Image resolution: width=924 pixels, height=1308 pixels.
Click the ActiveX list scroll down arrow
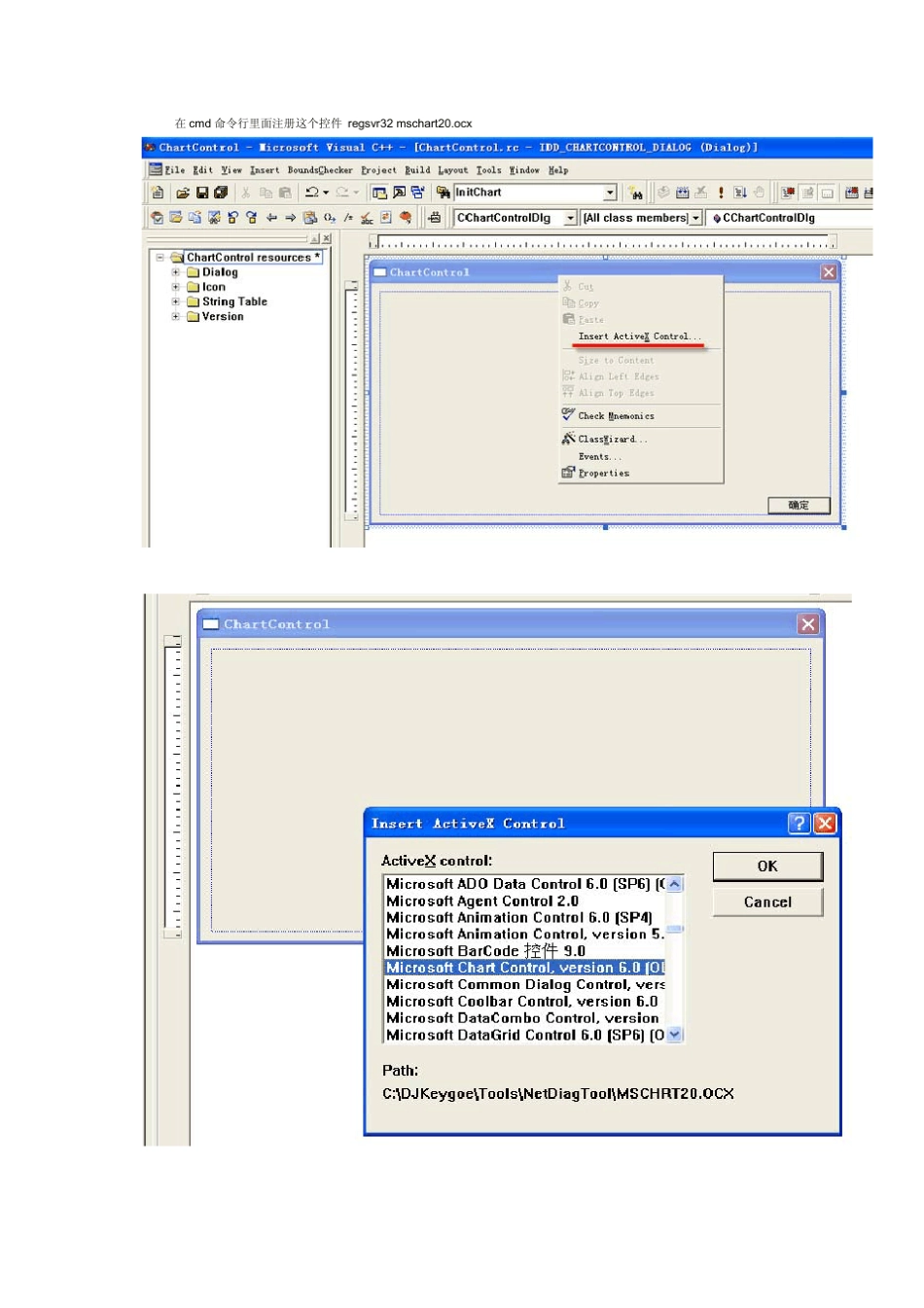click(x=675, y=1035)
